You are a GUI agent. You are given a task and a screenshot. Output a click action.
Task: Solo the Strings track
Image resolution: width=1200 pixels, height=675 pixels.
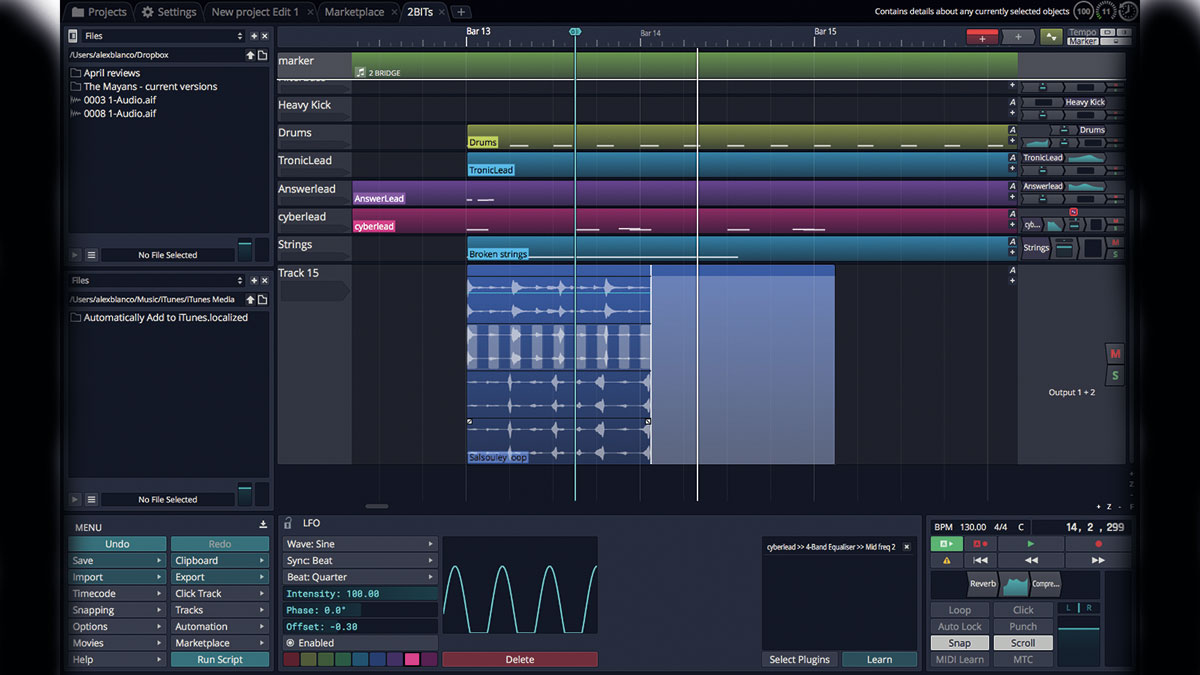coord(1114,253)
